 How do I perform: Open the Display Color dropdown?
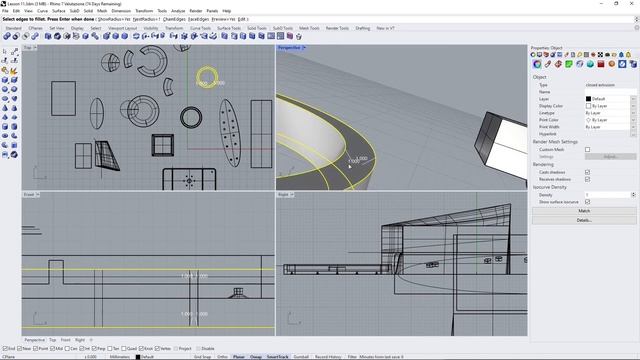633,106
